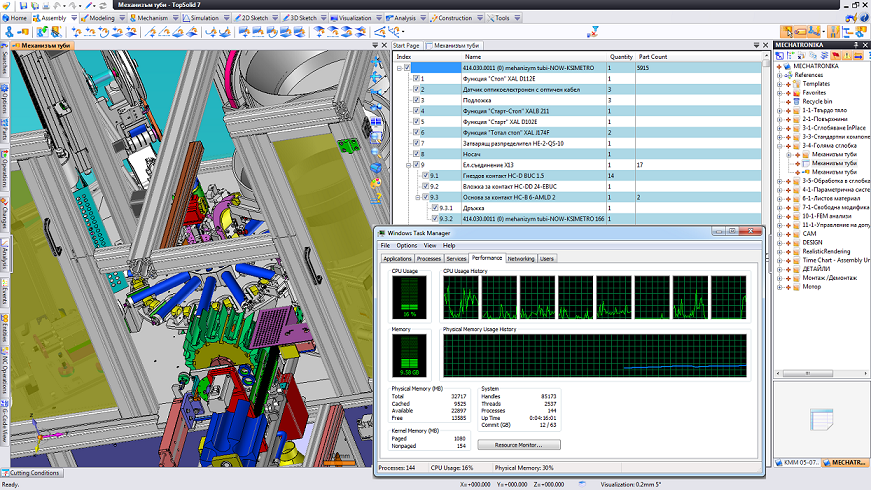Open the Modeling tab dropdown arrow

[122, 18]
